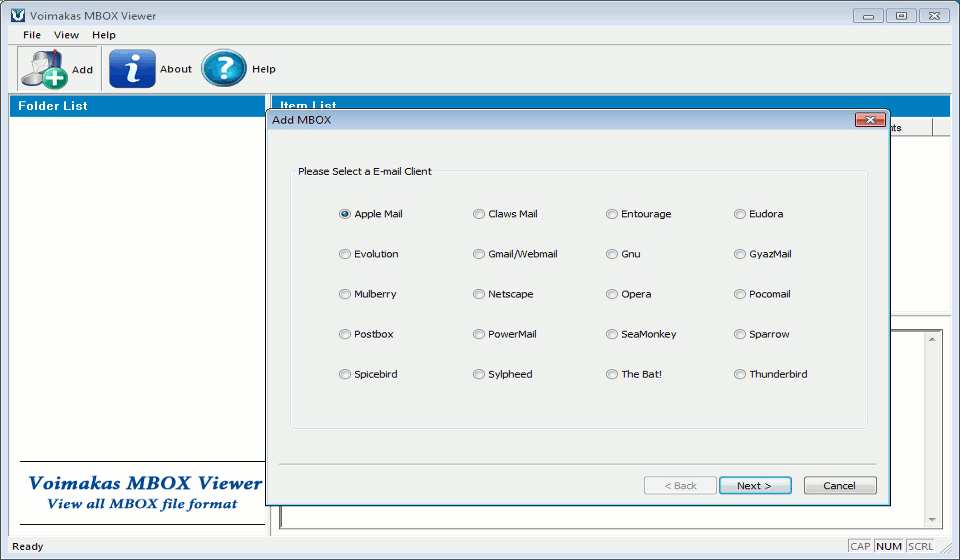Screen dimensions: 960x560
Task: Pick Sparrow as email client
Action: pos(740,334)
